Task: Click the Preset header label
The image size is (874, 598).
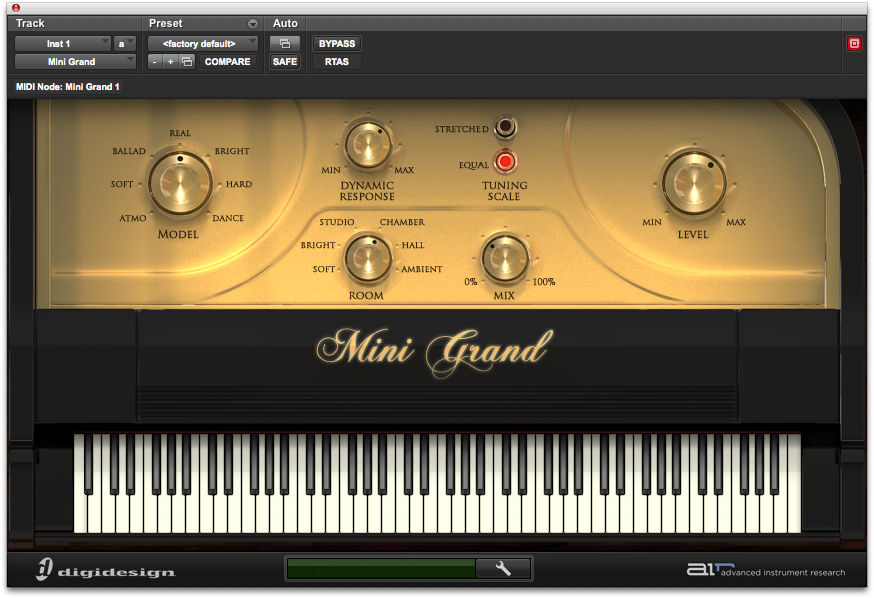Action: pos(166,23)
